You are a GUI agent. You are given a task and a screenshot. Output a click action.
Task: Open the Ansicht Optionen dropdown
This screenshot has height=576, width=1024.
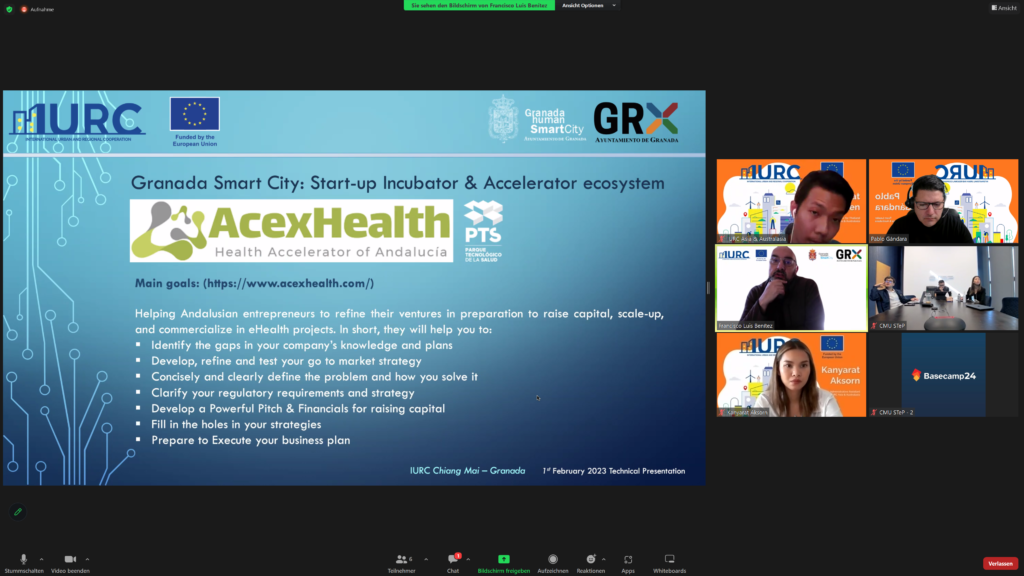pyautogui.click(x=588, y=5)
